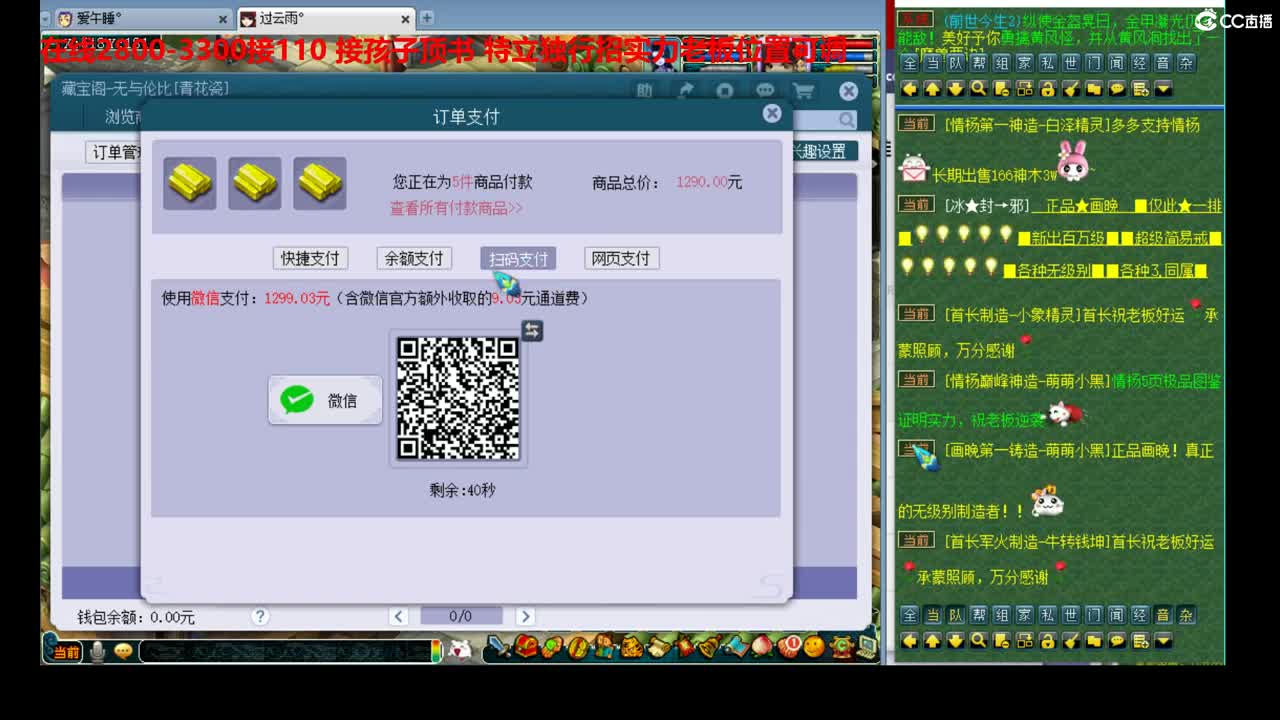Close the 订单支付 payment dialog
The width and height of the screenshot is (1280, 720).
point(772,114)
